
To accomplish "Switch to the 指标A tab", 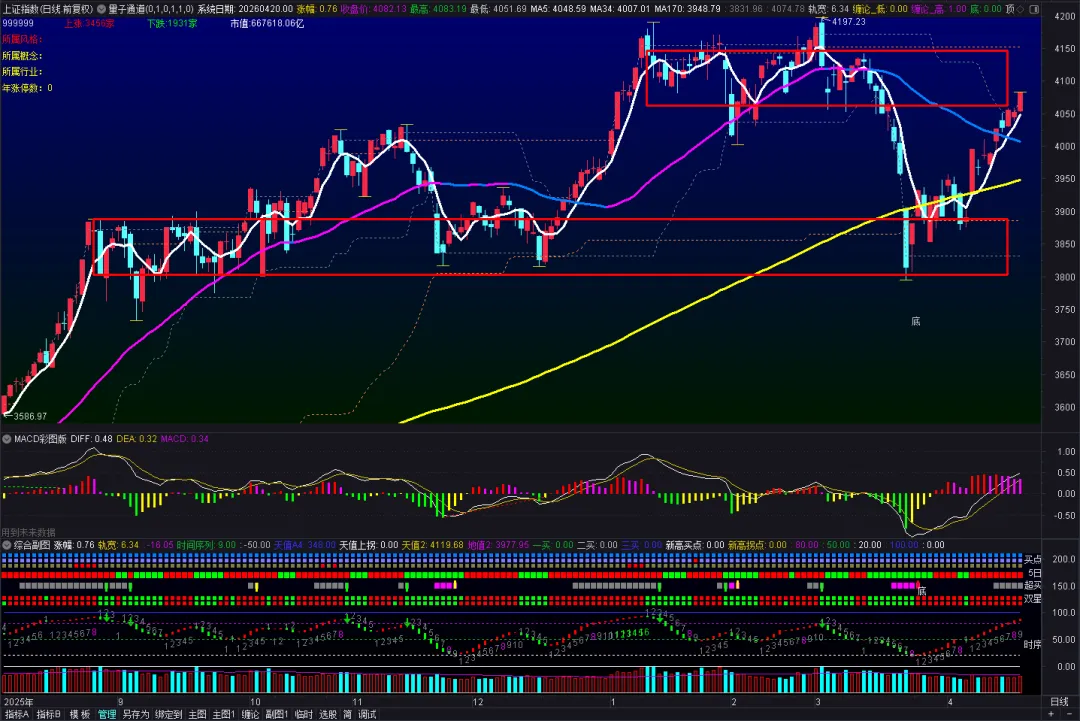I will (x=15, y=715).
